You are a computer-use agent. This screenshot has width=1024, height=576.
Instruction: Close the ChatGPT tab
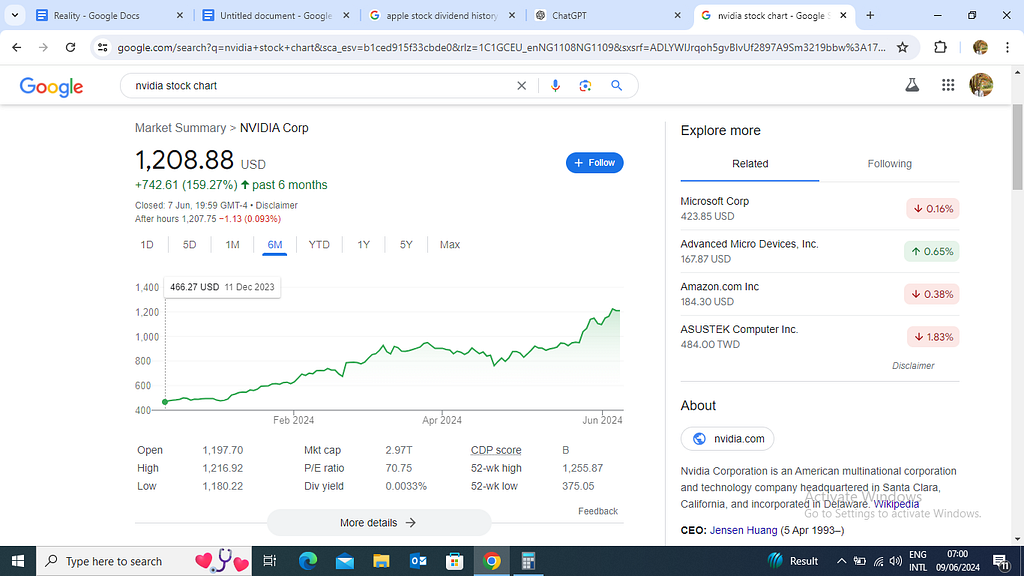[677, 15]
